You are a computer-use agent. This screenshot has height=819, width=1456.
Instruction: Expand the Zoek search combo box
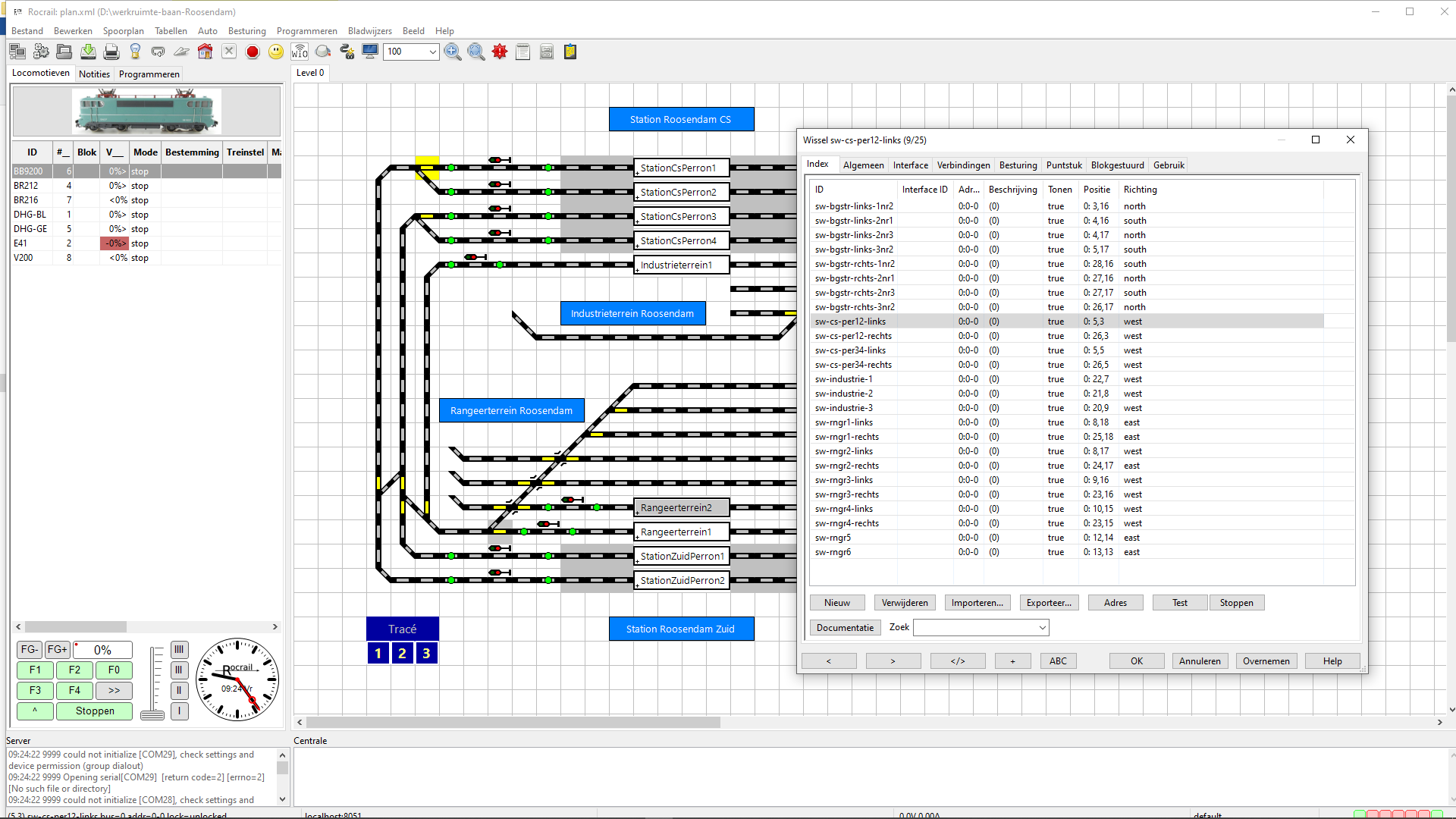1043,628
